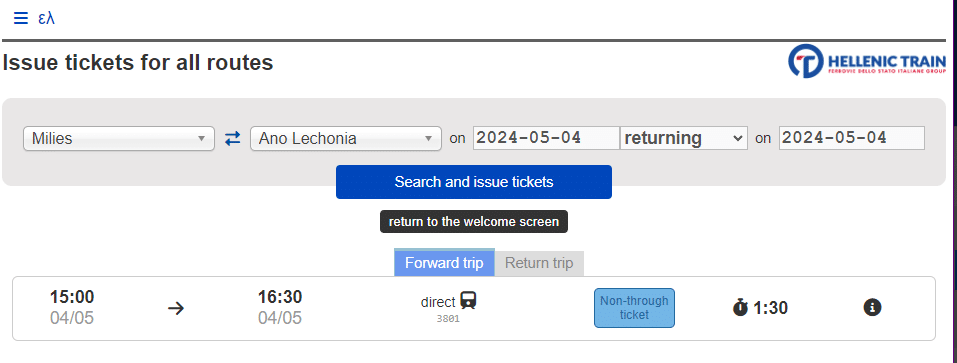
Task: Select the Forward trip tab
Action: pos(444,263)
